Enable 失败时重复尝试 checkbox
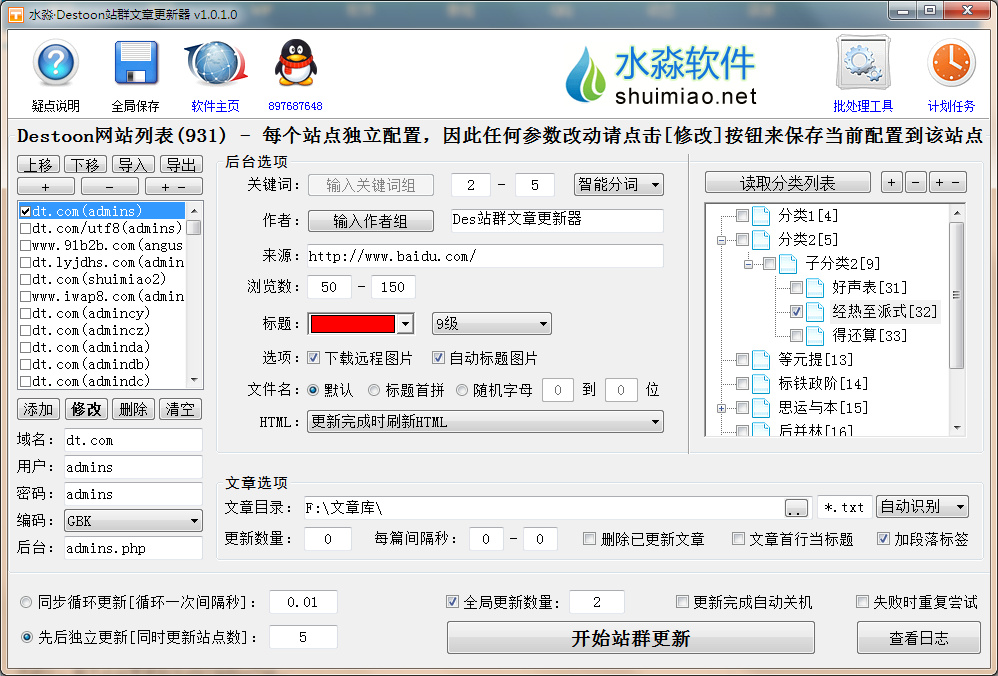 coord(862,602)
